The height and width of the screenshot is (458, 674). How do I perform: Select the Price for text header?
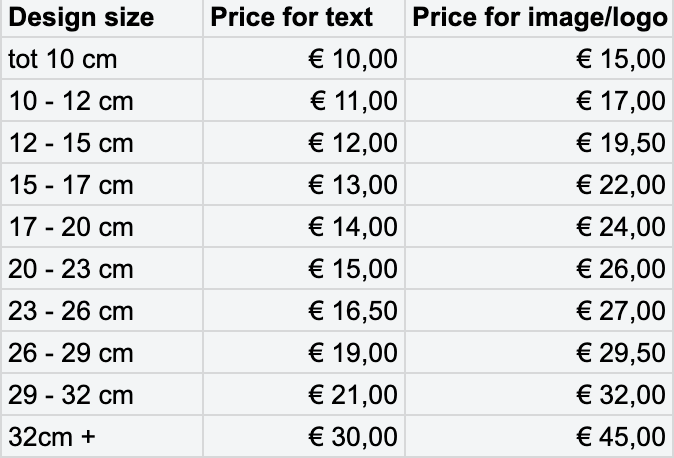click(x=290, y=18)
